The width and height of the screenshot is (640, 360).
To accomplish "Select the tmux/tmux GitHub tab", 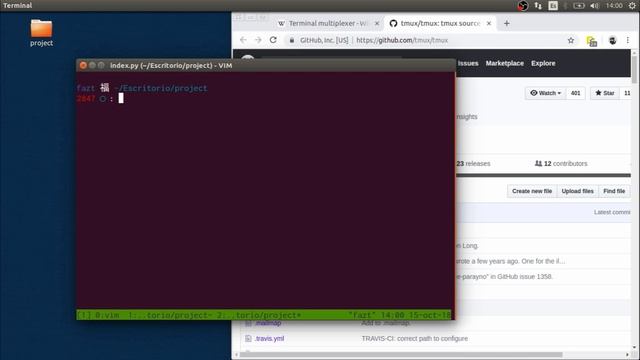I will point(440,23).
